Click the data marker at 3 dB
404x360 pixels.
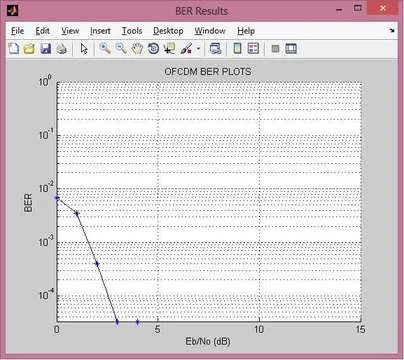pos(117,322)
